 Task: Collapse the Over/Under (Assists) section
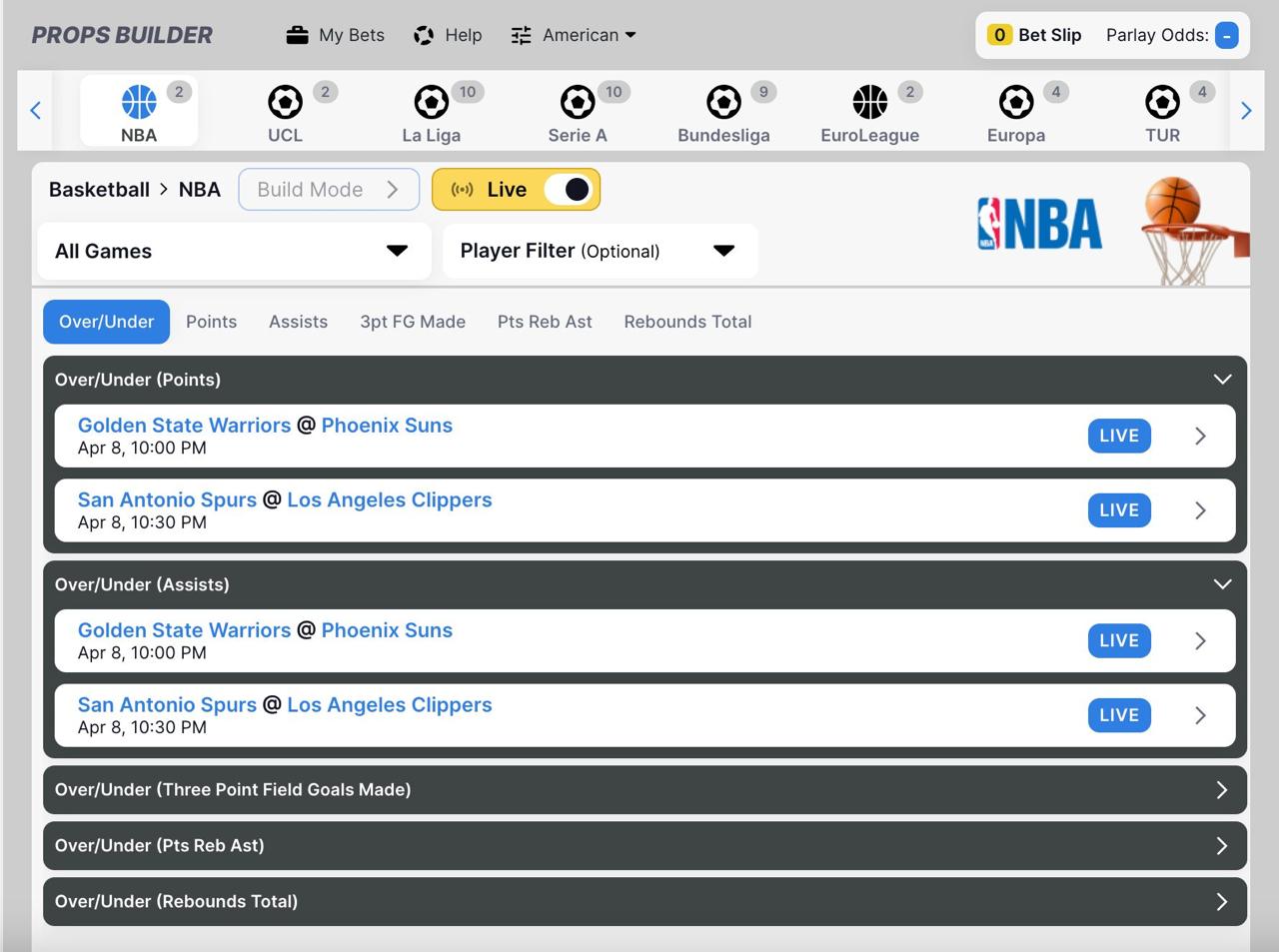1222,584
